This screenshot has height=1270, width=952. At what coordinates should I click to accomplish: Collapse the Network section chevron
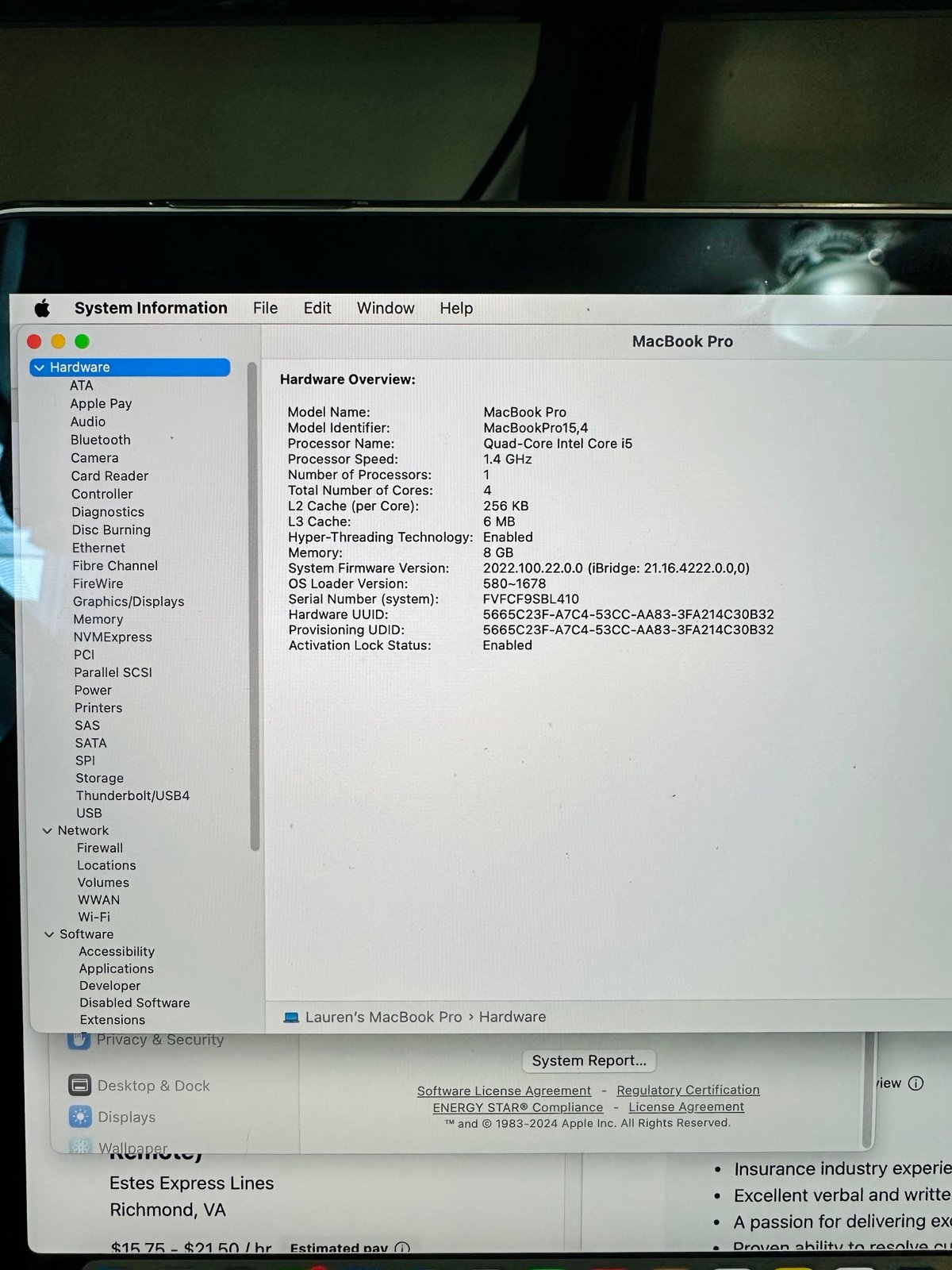click(x=47, y=830)
